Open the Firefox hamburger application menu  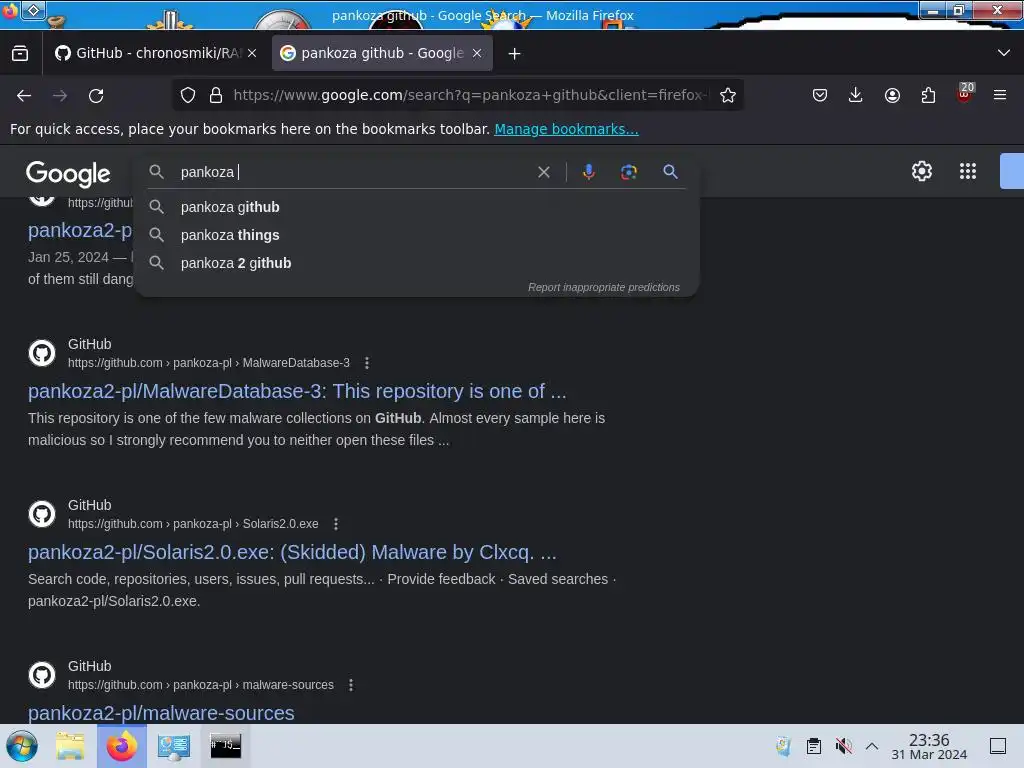pos(1000,95)
